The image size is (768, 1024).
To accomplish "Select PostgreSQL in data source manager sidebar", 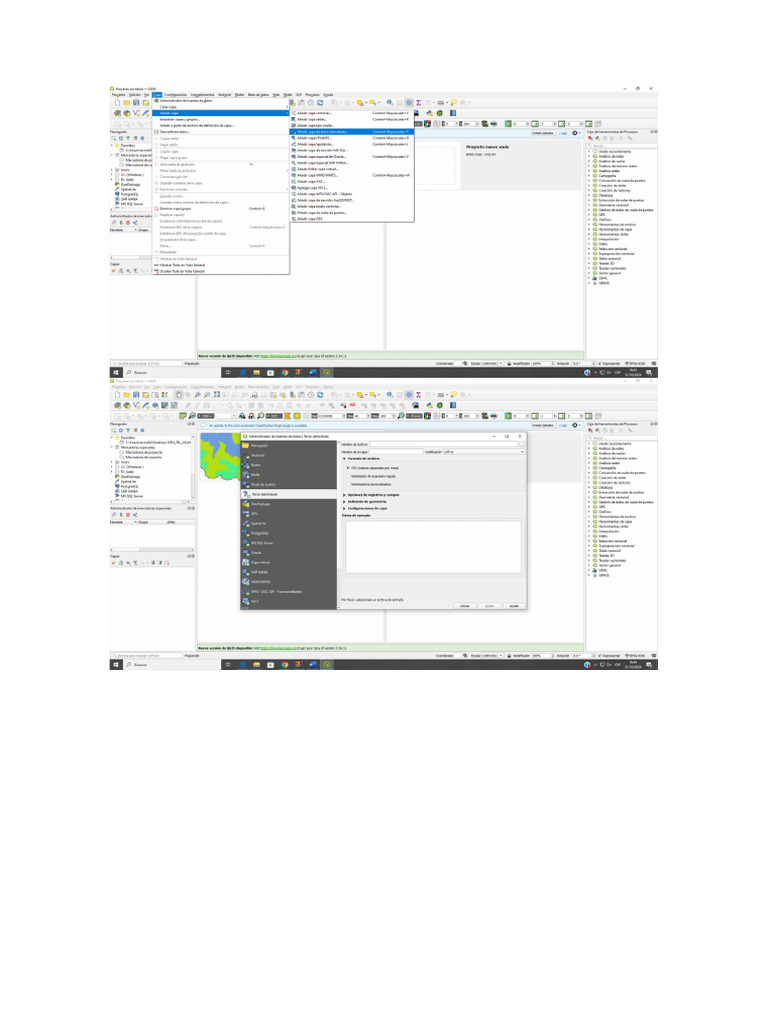I will (x=289, y=533).
